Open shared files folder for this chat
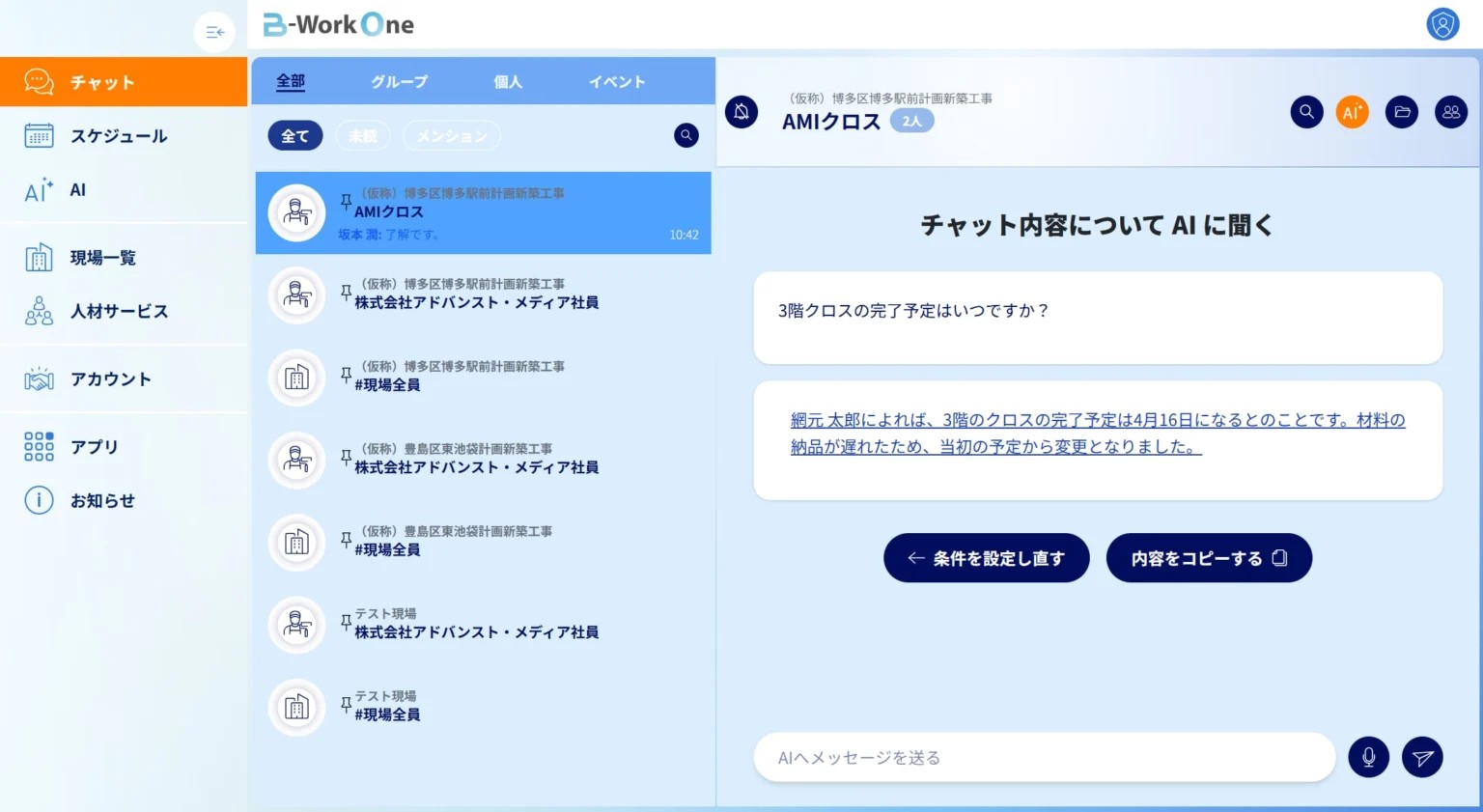Image resolution: width=1483 pixels, height=812 pixels. pos(1401,112)
